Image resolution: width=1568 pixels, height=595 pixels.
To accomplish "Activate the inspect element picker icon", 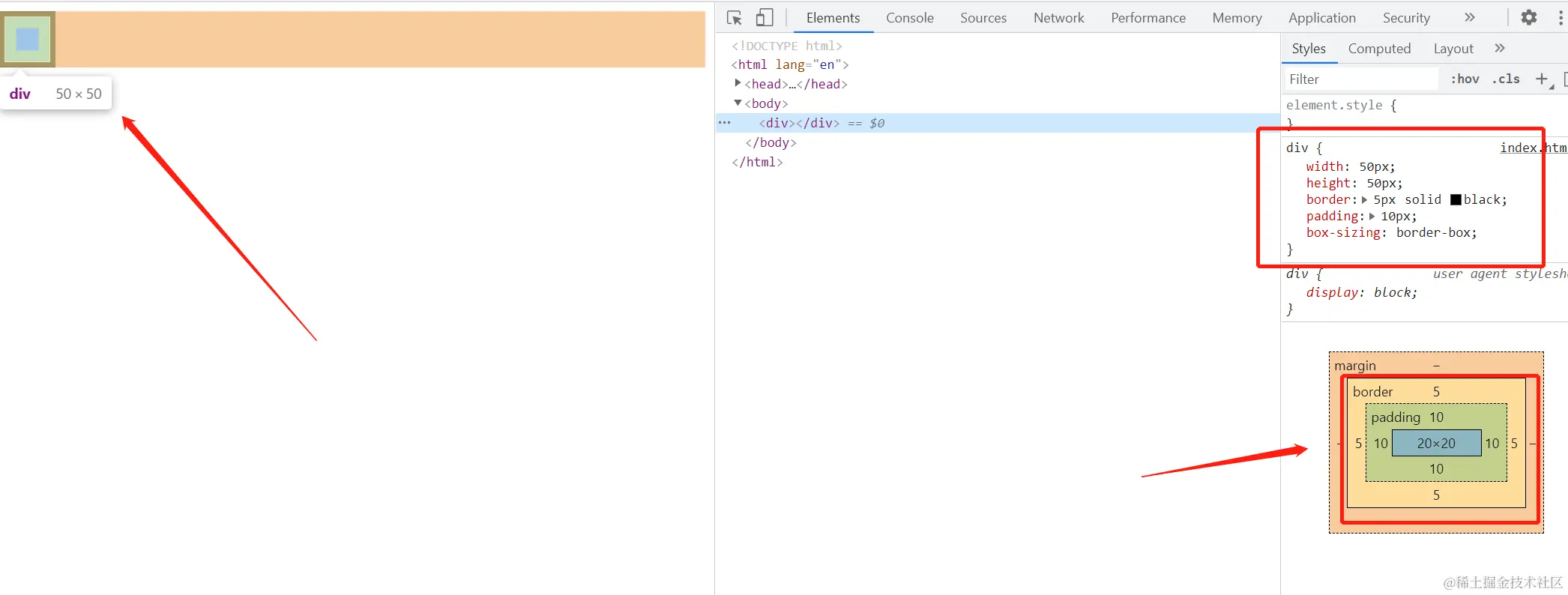I will [x=735, y=18].
